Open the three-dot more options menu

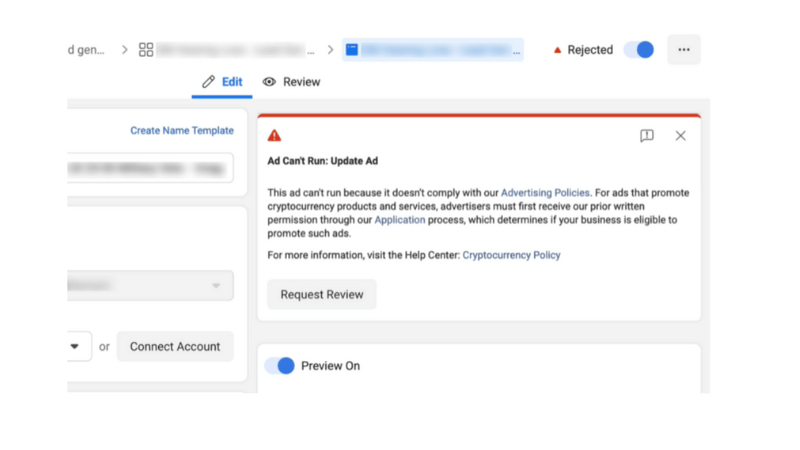(x=684, y=50)
